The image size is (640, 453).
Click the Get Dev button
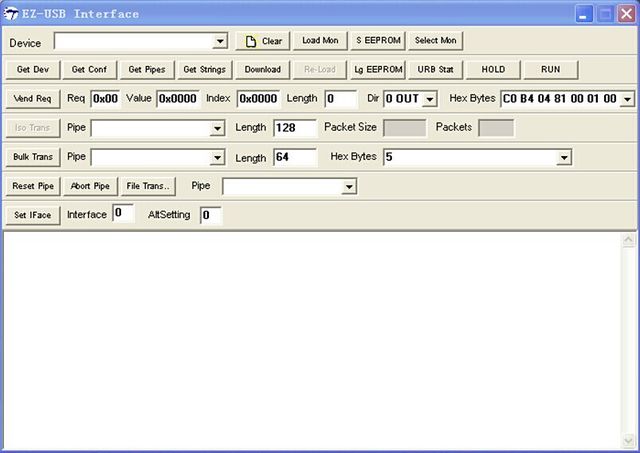[x=33, y=70]
